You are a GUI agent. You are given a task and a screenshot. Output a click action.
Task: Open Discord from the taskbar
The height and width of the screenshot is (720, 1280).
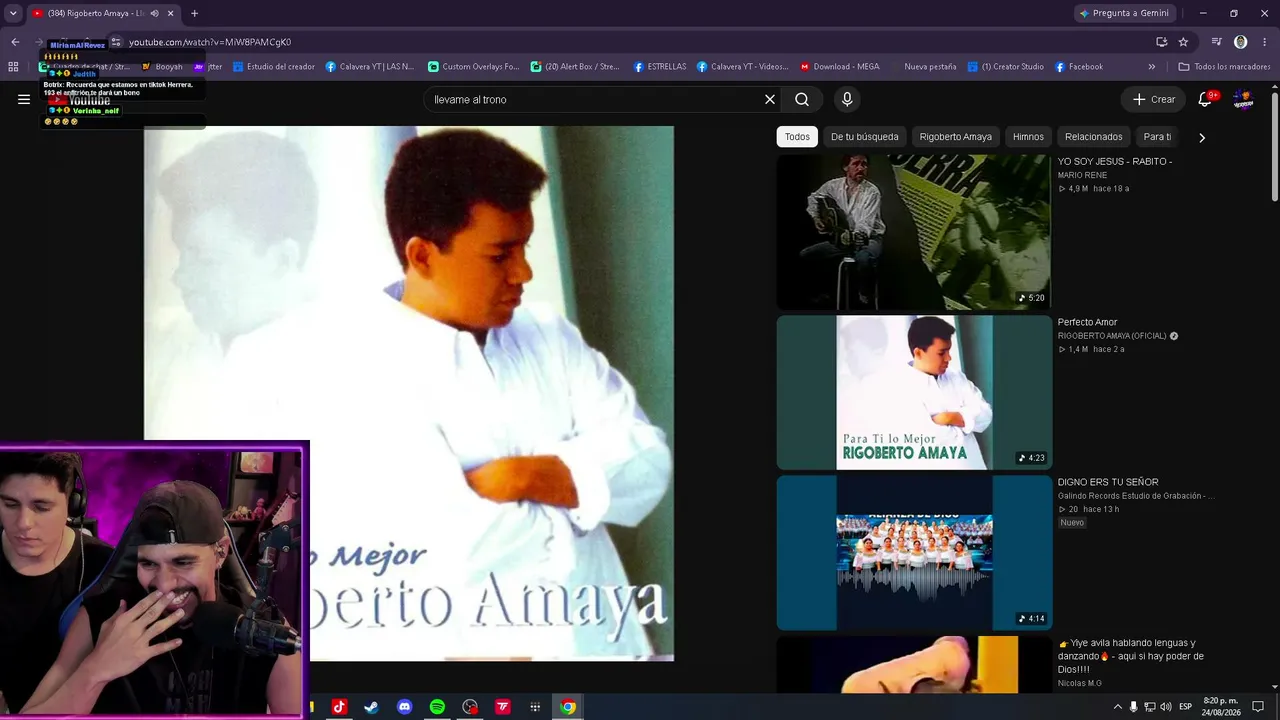pos(404,707)
